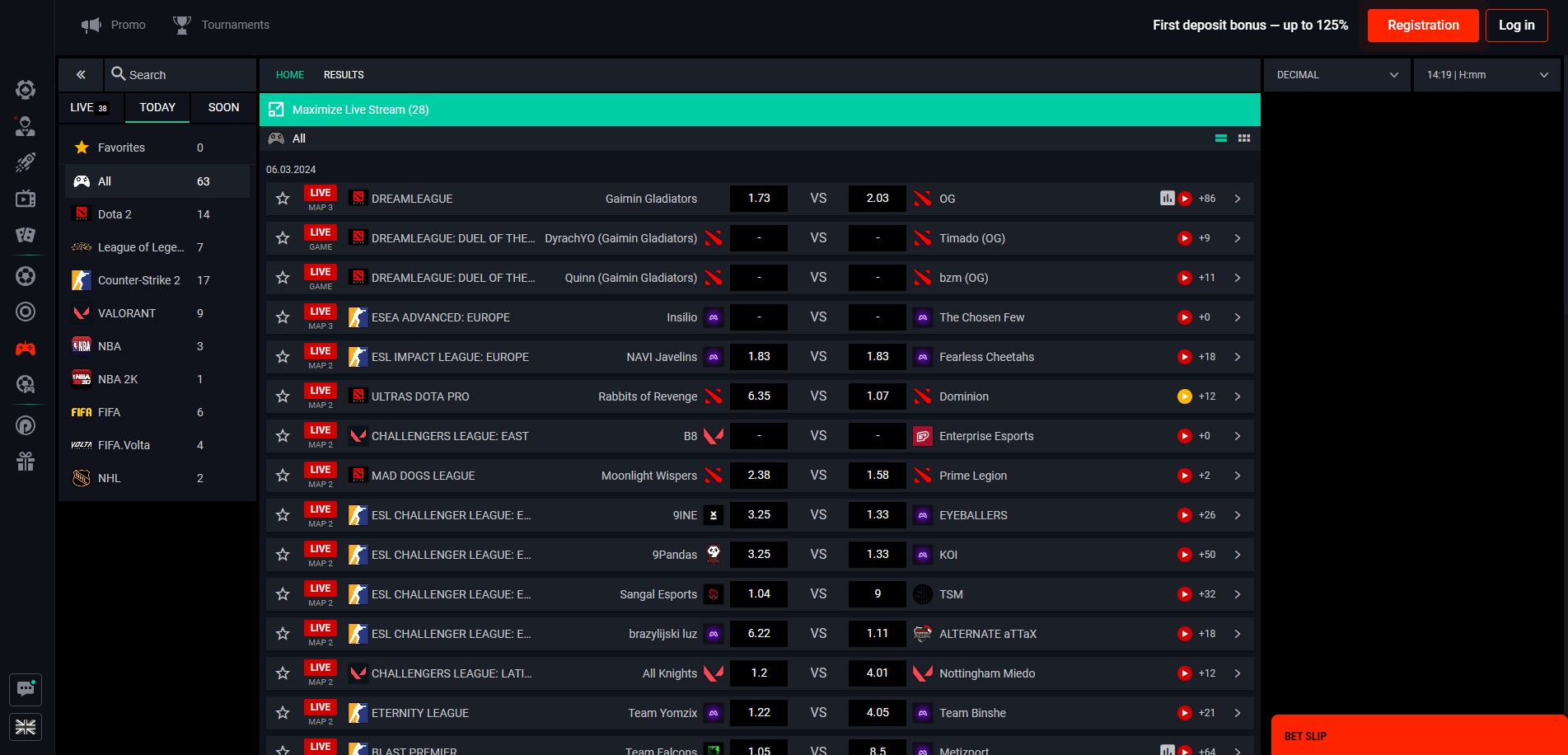Image resolution: width=1568 pixels, height=755 pixels.
Task: Favorite Insilio vs The Chosen Few star
Action: coord(283,317)
